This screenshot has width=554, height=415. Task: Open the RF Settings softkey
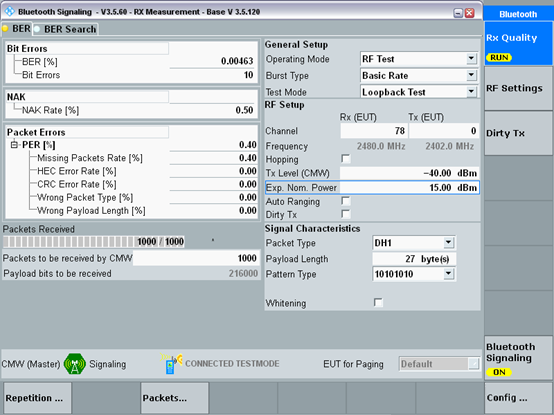(x=518, y=88)
